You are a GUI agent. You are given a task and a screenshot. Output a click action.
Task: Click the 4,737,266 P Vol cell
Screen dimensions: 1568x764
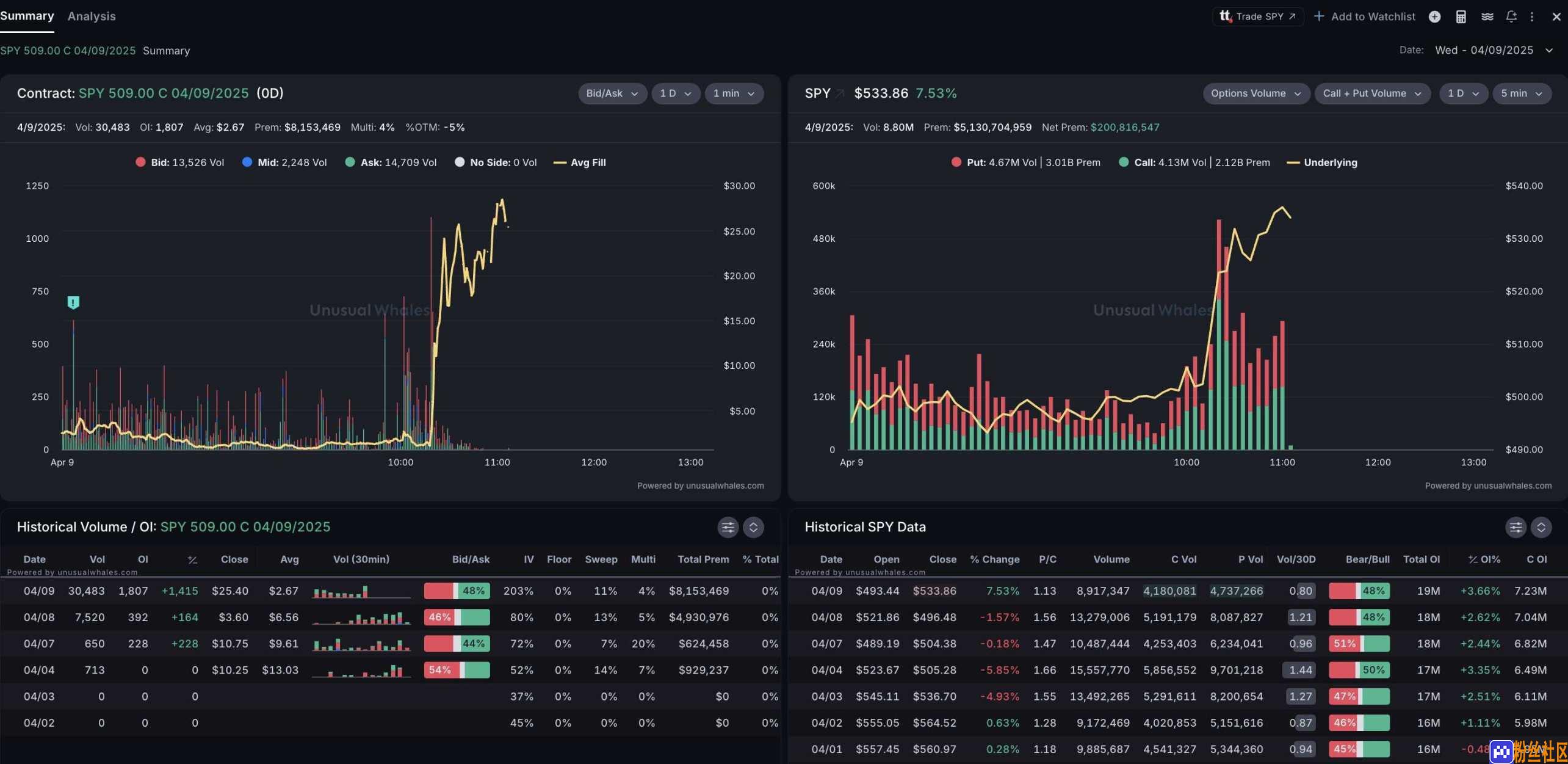click(1237, 591)
